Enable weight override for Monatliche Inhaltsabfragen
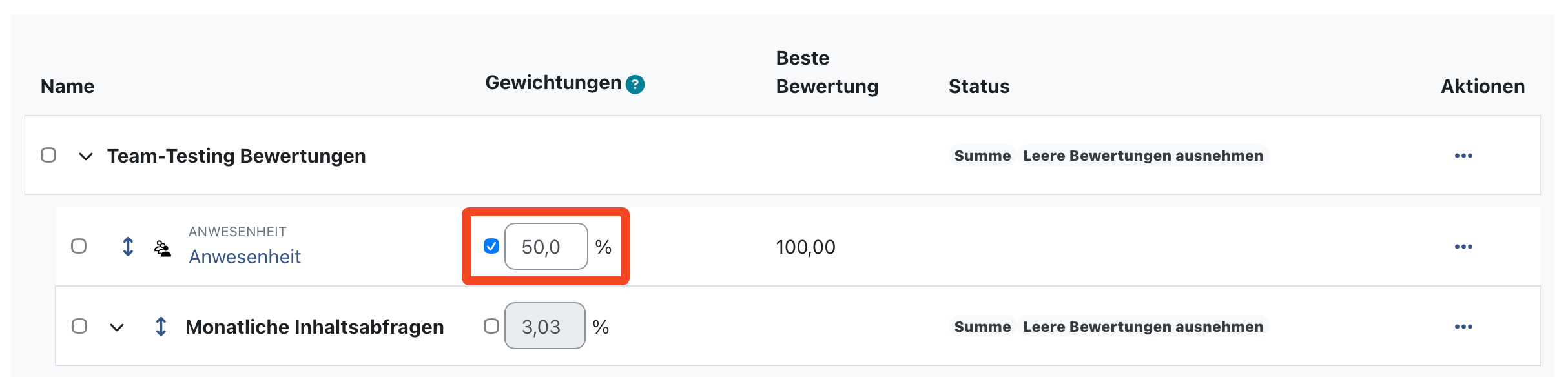Screen dimensions: 1568x377 (x=491, y=326)
